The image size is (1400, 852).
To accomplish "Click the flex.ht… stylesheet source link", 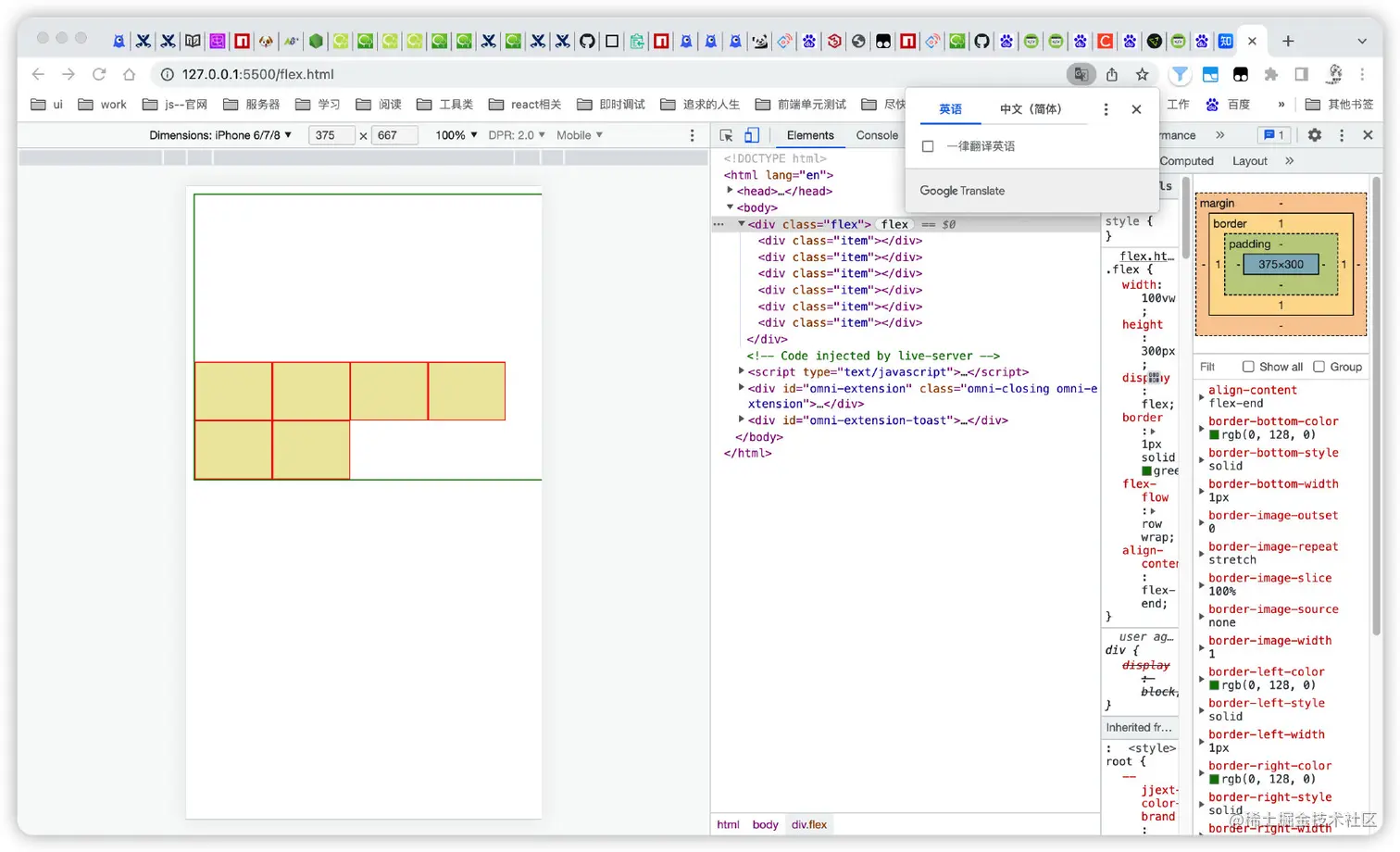I will tap(1146, 256).
